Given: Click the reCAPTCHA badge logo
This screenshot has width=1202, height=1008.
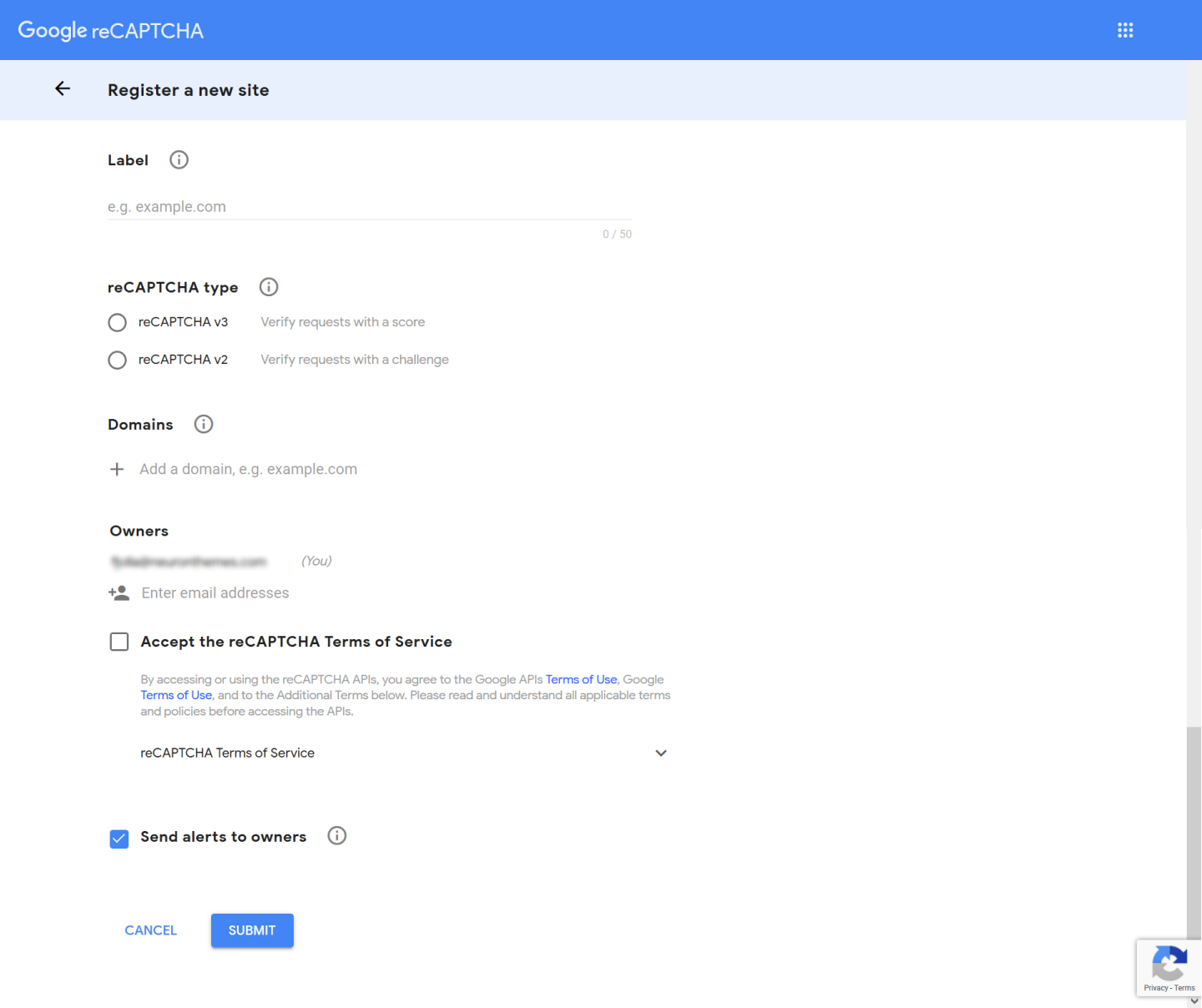Looking at the screenshot, I should click(1169, 963).
